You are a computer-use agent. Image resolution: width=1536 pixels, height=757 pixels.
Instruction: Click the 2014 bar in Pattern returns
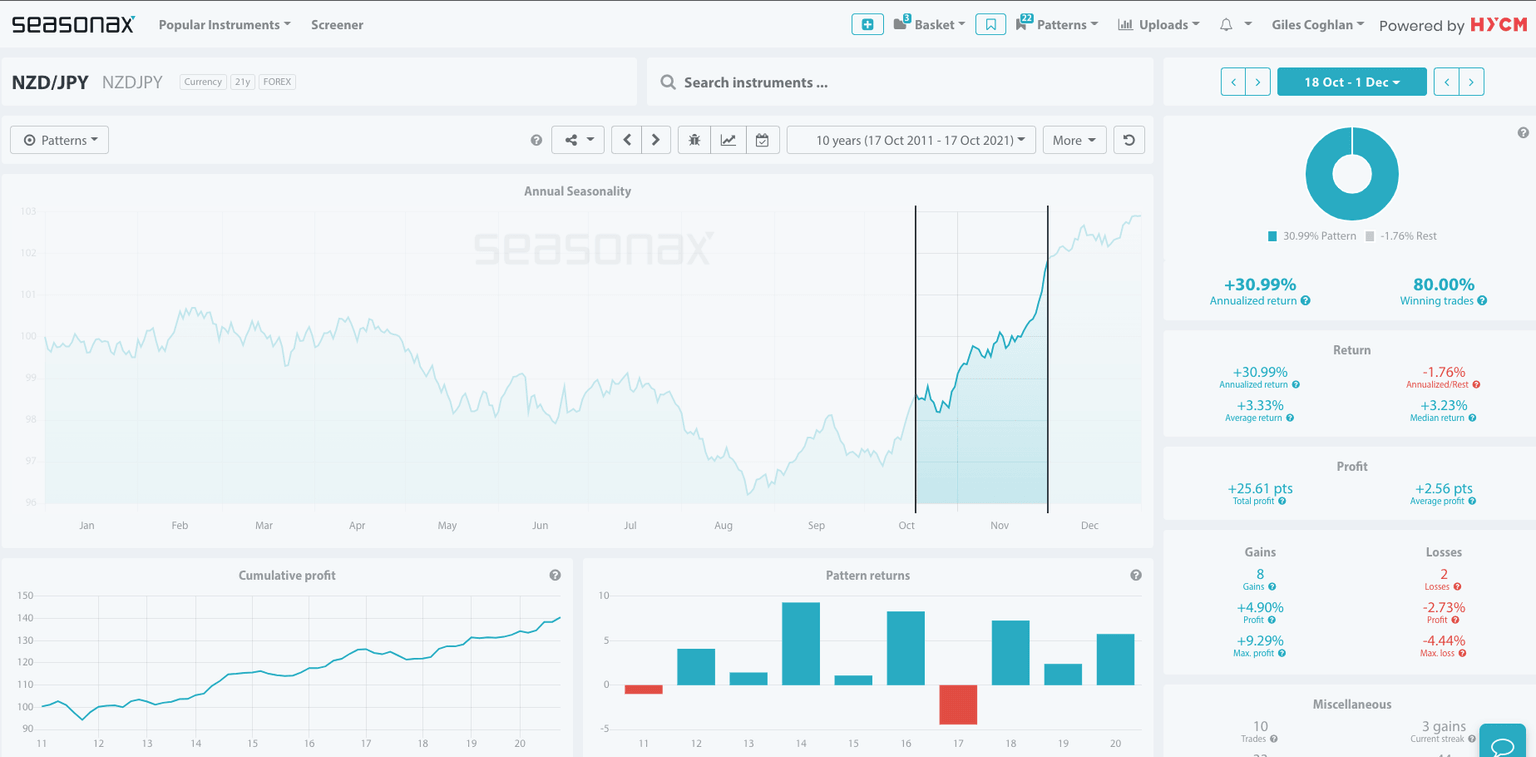tap(800, 643)
